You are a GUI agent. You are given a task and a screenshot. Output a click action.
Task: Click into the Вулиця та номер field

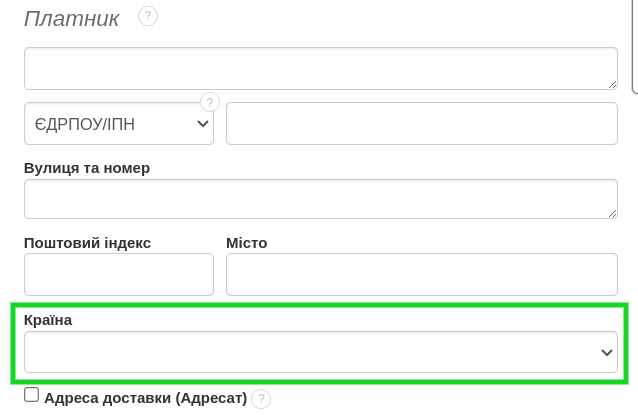click(x=320, y=199)
